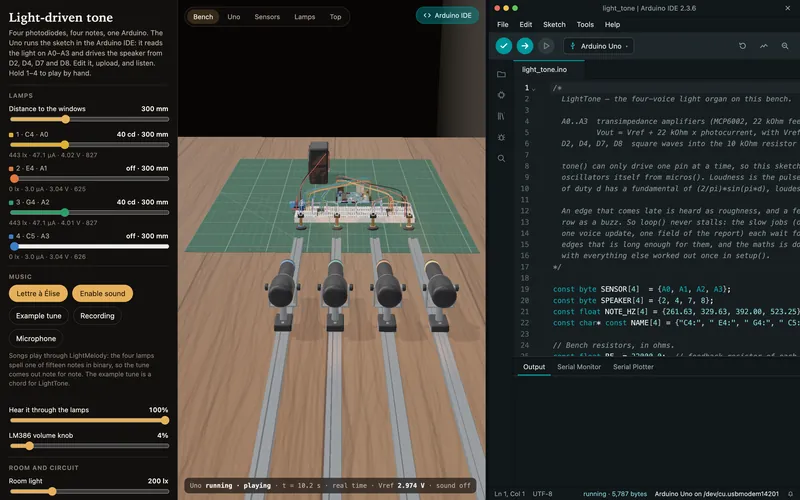Click the 'sound off' status in simulation bar
The image size is (800, 500).
453,486
